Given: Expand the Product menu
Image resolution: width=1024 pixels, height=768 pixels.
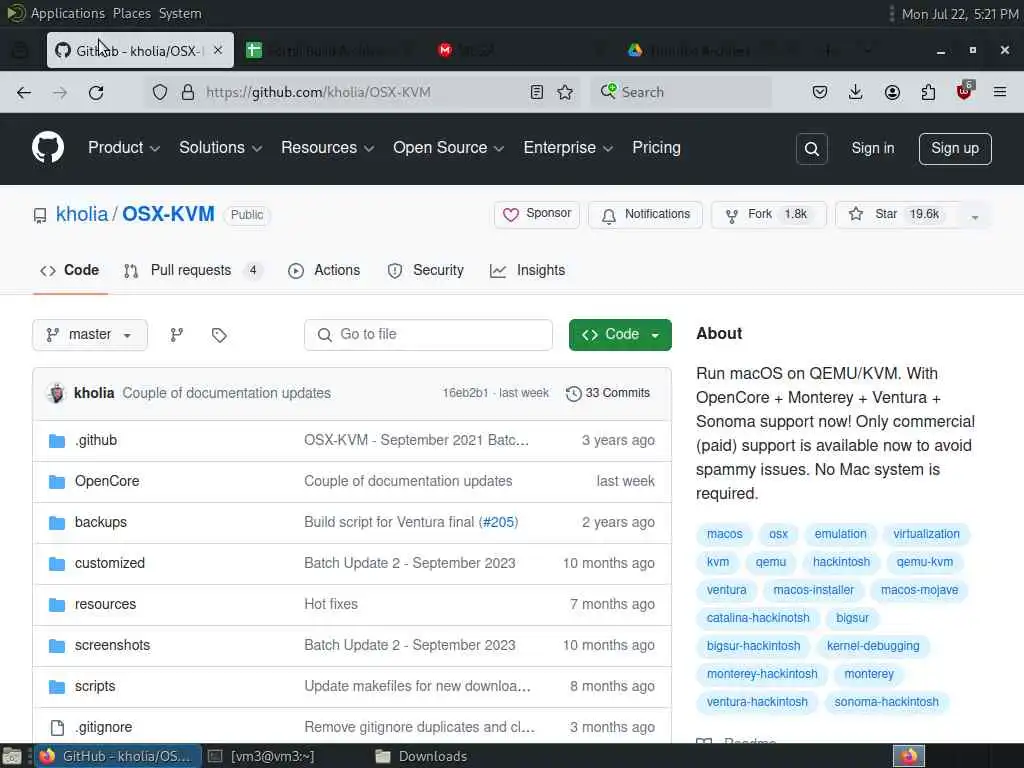Looking at the screenshot, I should 124,148.
